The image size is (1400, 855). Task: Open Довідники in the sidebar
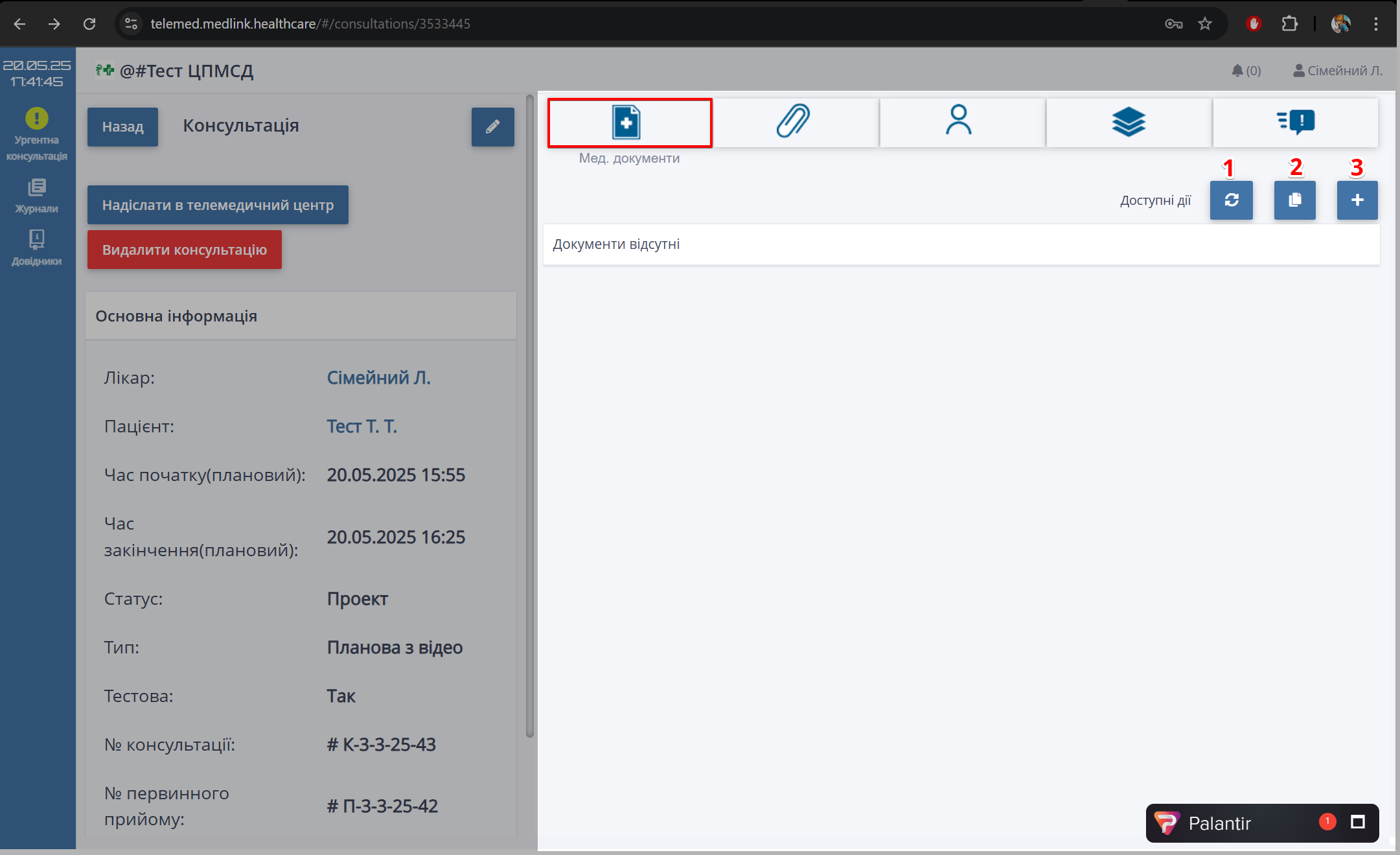point(37,248)
